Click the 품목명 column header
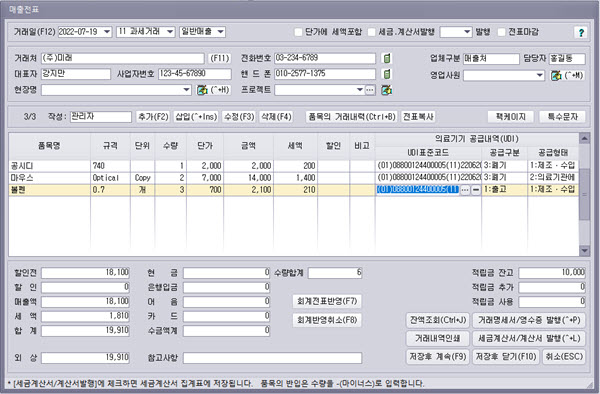This screenshot has height=394, width=600. (x=49, y=146)
